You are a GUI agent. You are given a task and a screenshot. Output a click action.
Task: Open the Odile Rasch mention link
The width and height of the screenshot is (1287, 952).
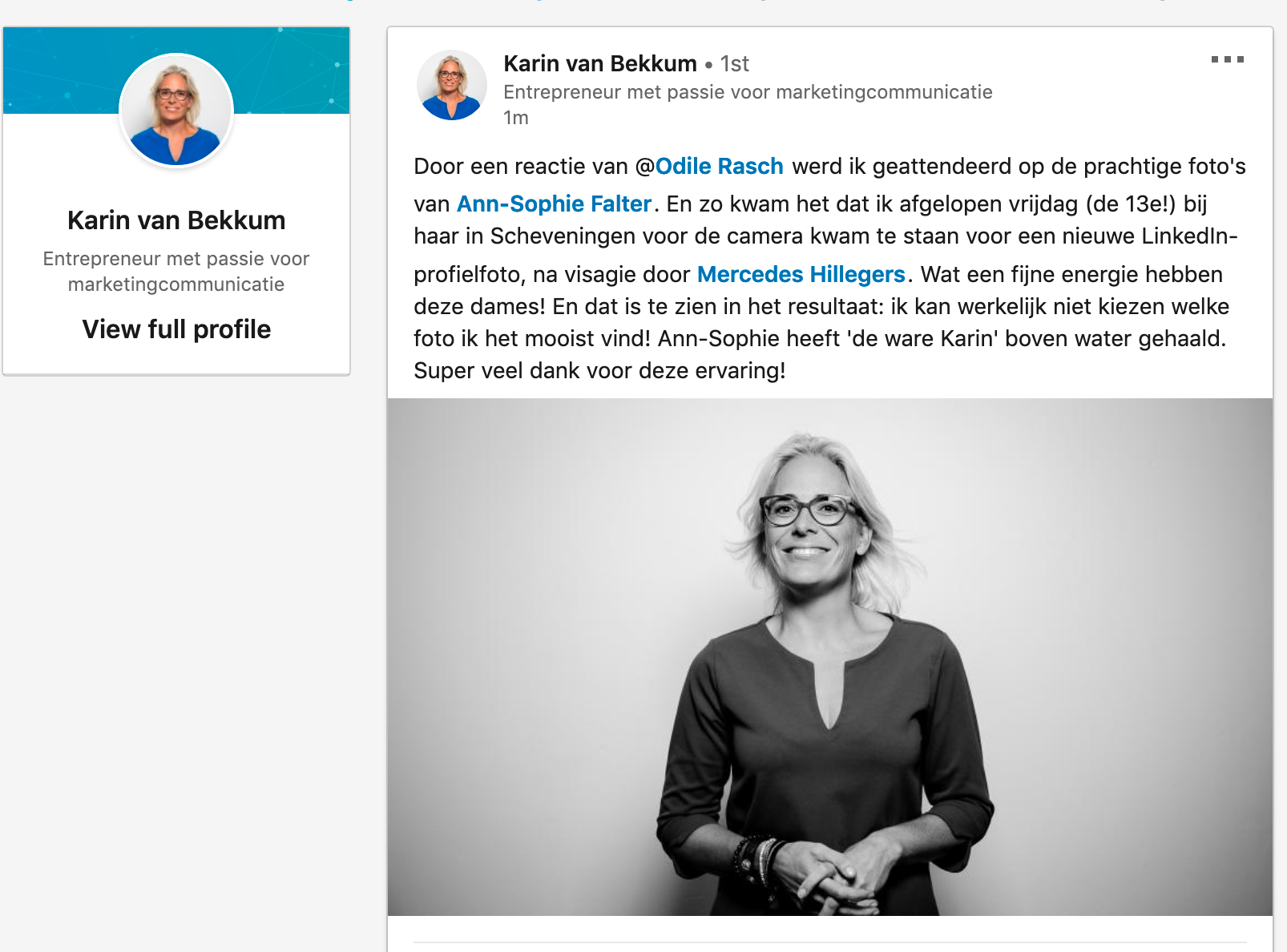(x=719, y=166)
